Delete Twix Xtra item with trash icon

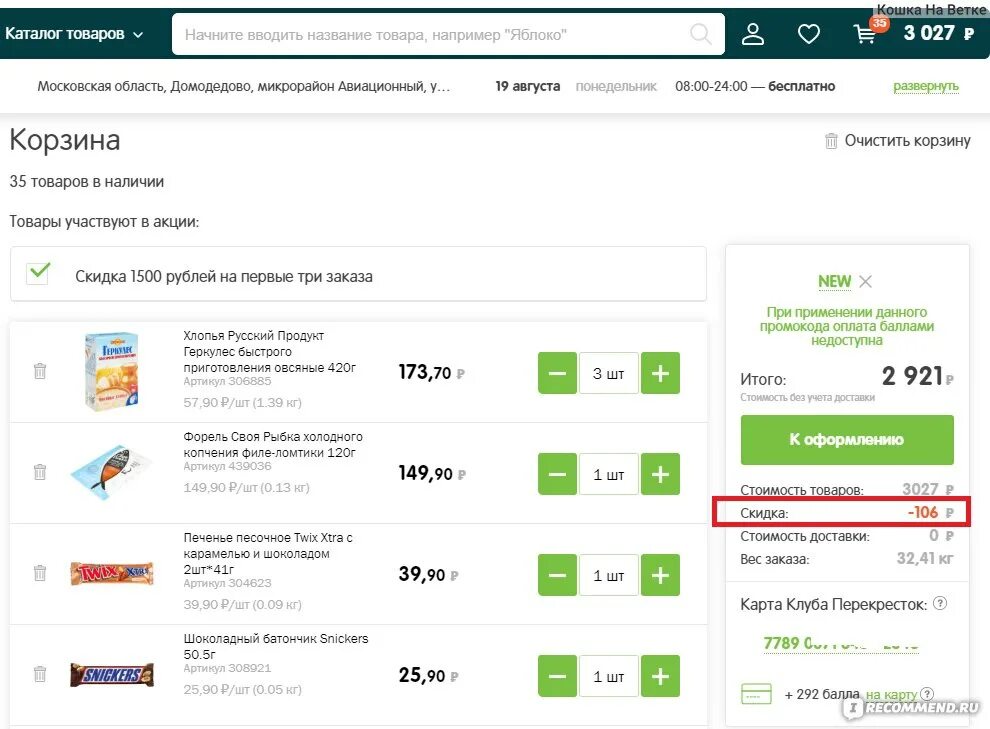click(x=40, y=573)
